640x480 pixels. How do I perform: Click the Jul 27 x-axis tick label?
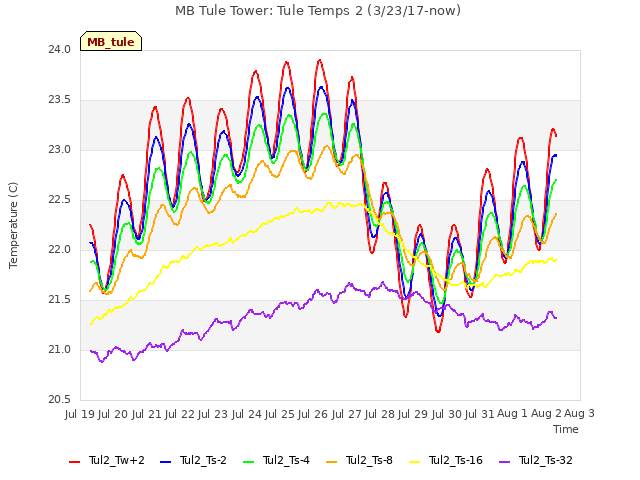347,414
